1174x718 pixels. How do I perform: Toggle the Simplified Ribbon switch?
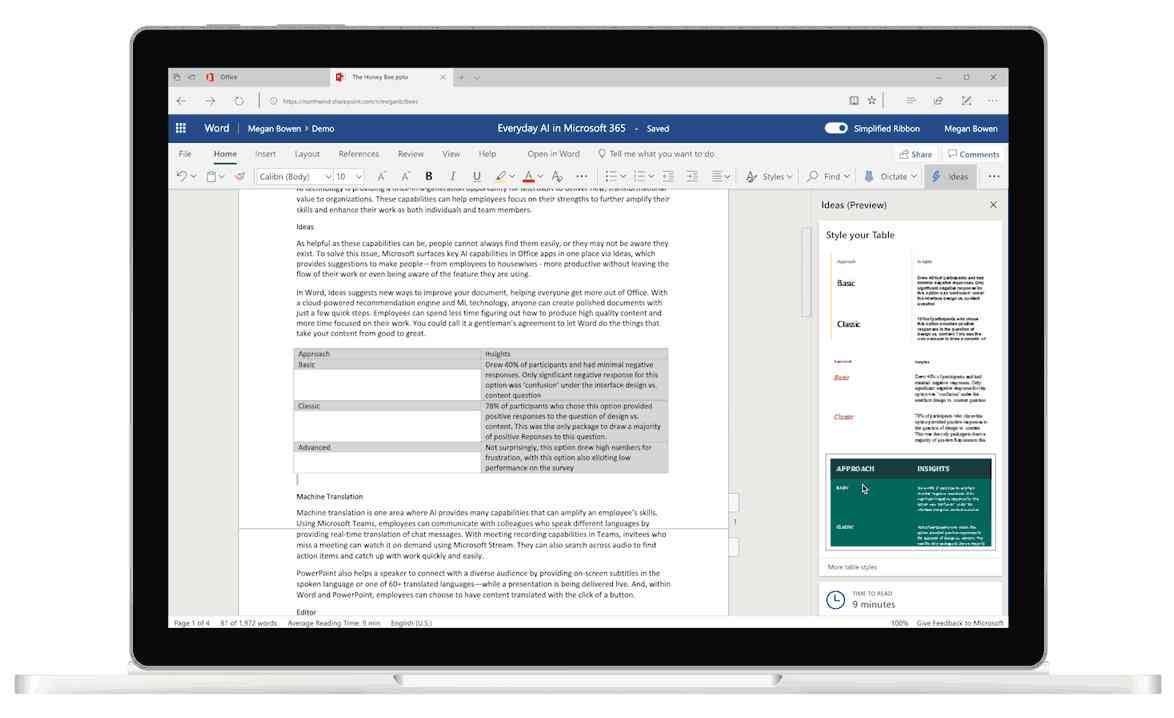pyautogui.click(x=836, y=128)
